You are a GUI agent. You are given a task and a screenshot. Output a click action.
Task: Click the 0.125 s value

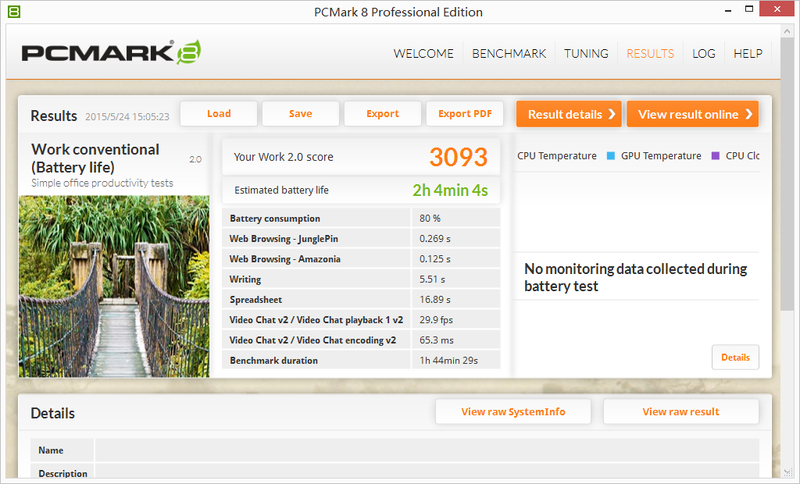435,259
